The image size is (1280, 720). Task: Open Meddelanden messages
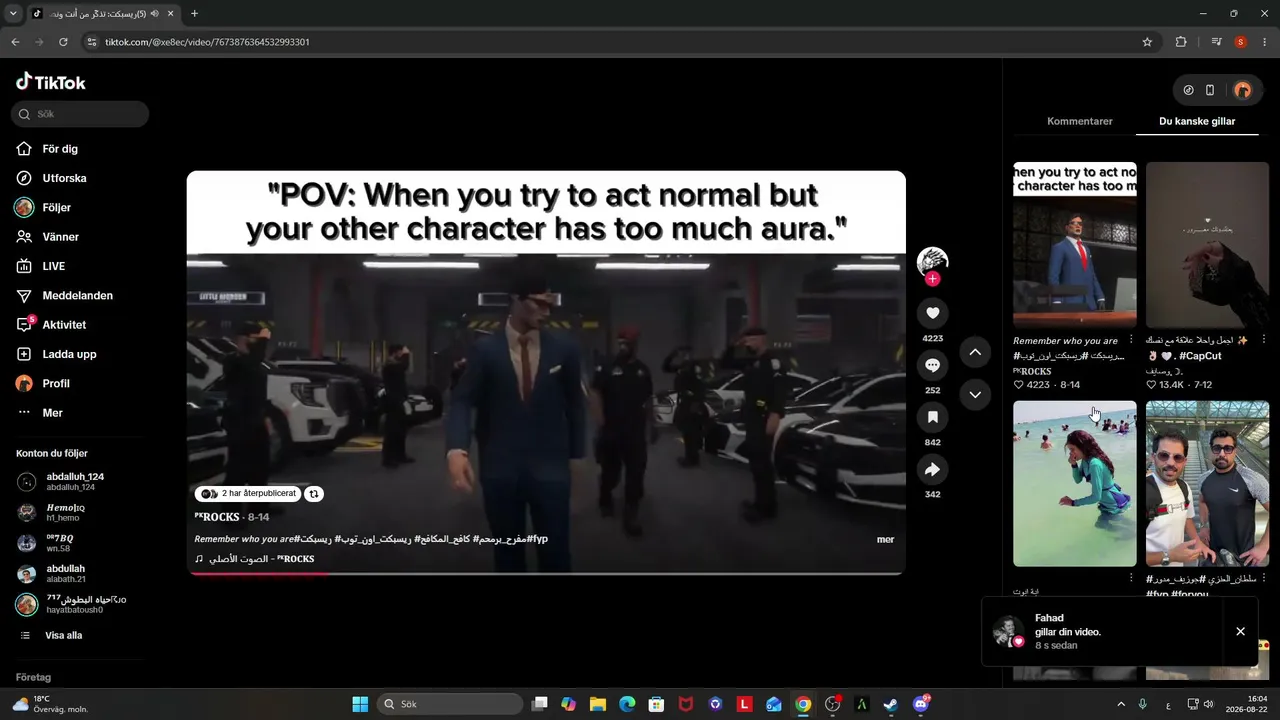click(x=77, y=296)
